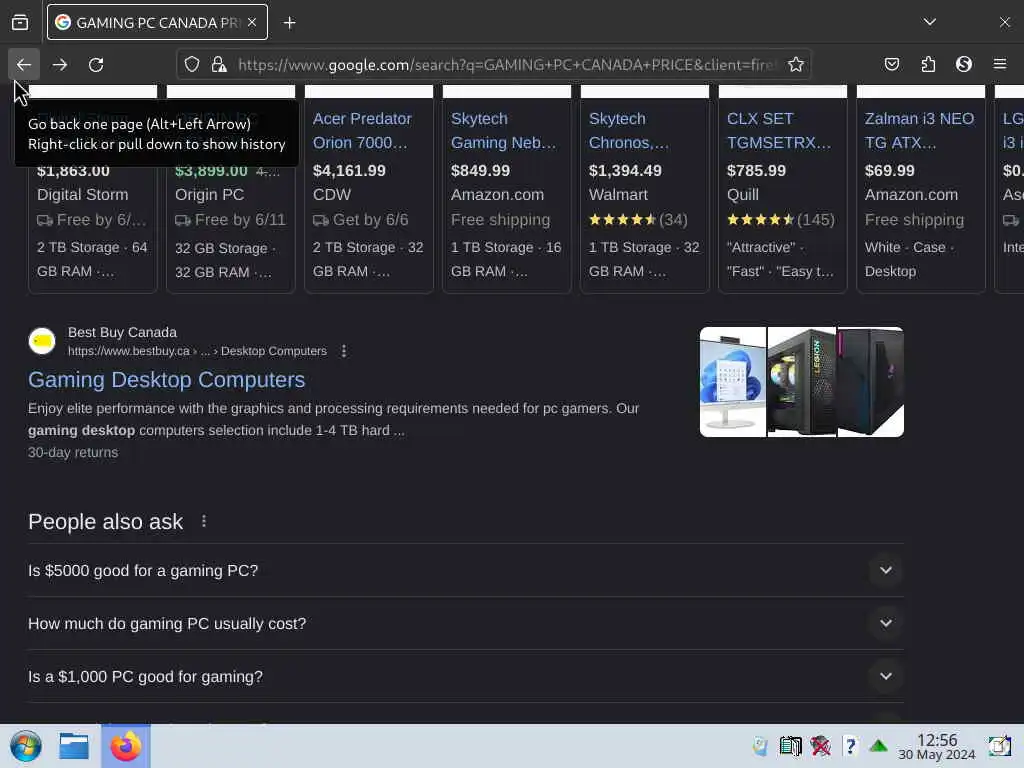The height and width of the screenshot is (768, 1024).
Task: Click the Best Buy Canada site name
Action: (x=122, y=332)
